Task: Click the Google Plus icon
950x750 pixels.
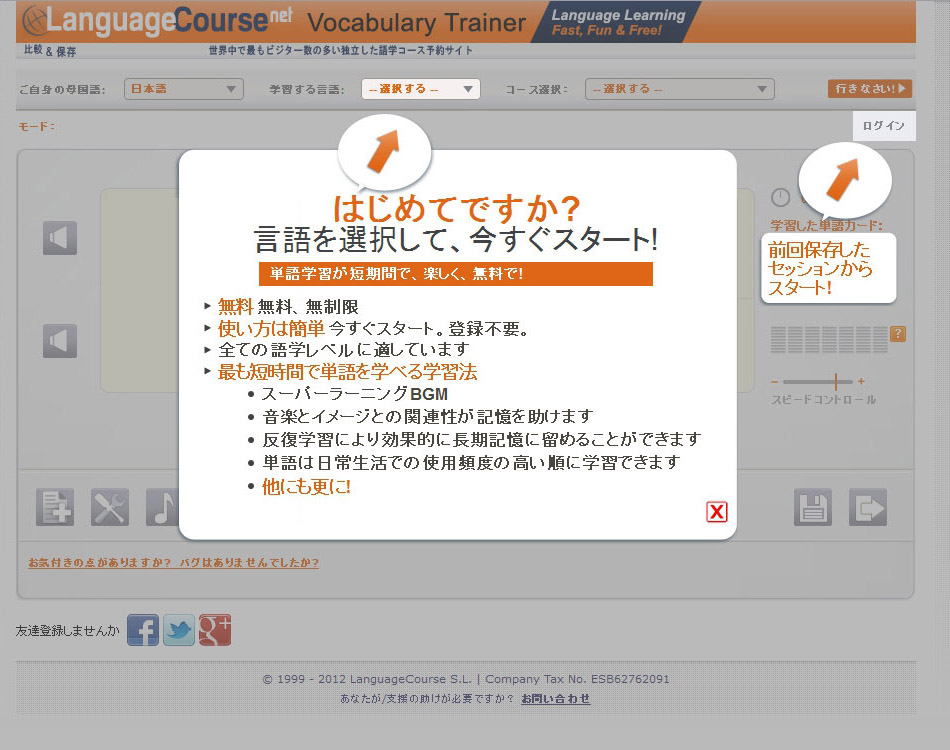Action: tap(215, 630)
